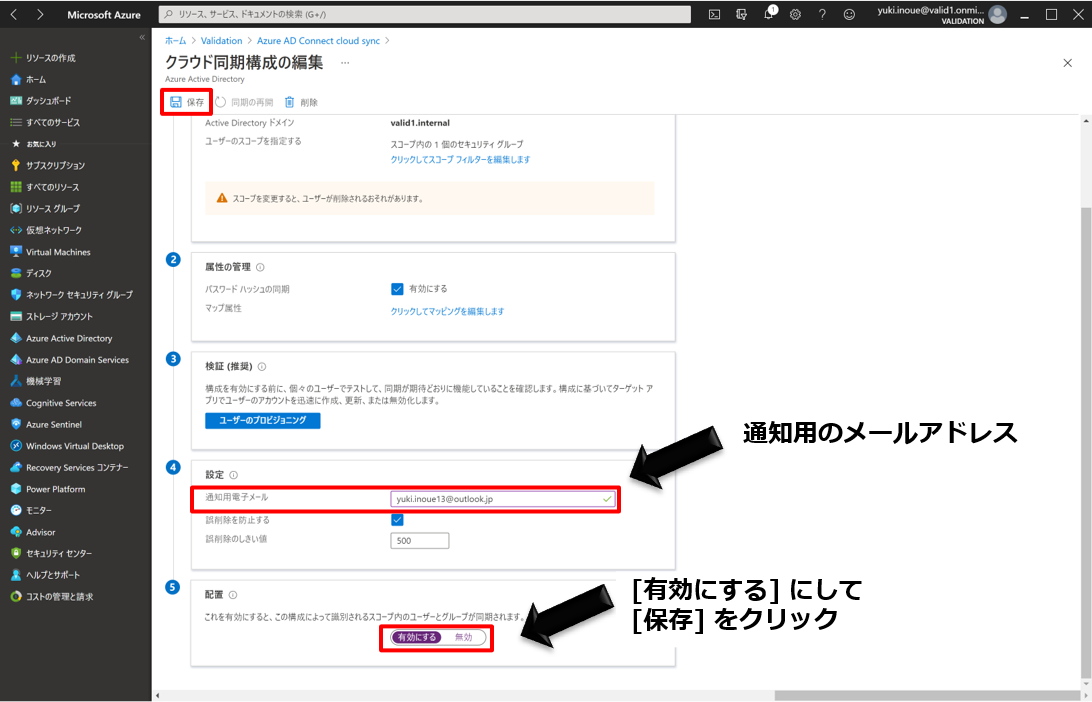
Task: Click クリックしてマッピングを編集します link
Action: pyautogui.click(x=447, y=311)
